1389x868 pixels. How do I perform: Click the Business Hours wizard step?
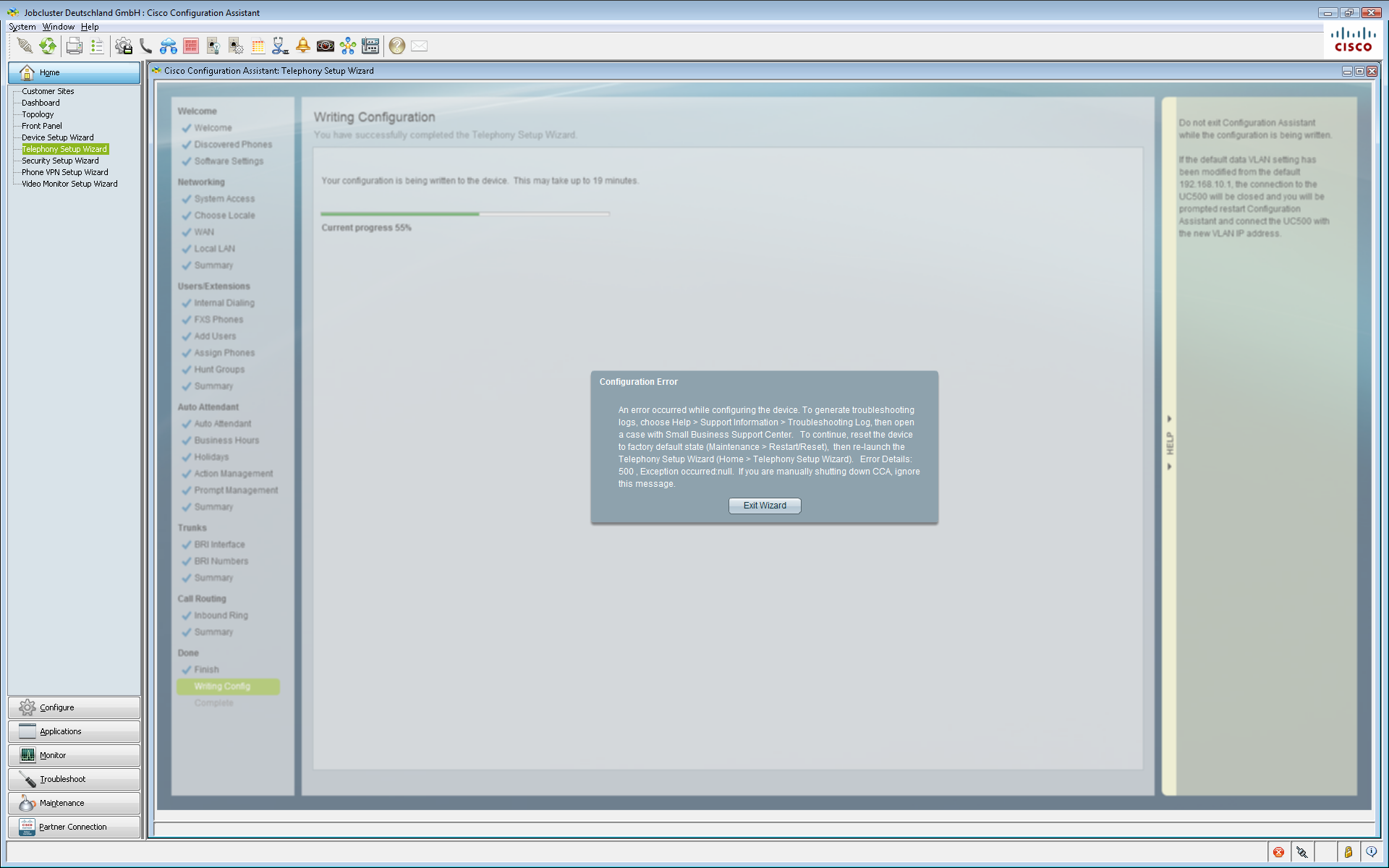tap(226, 441)
